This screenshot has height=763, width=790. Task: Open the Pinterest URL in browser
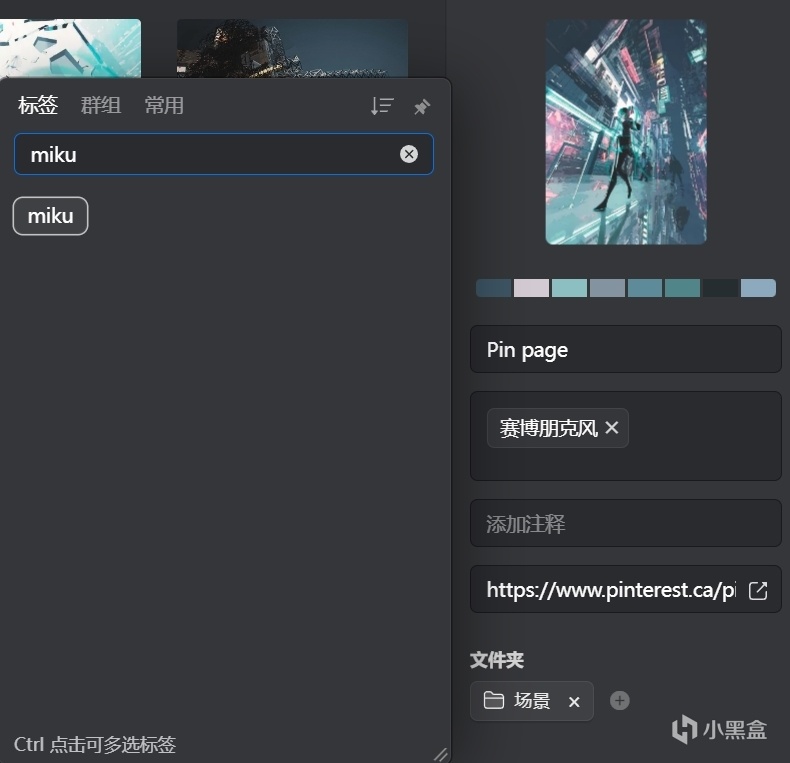[758, 590]
